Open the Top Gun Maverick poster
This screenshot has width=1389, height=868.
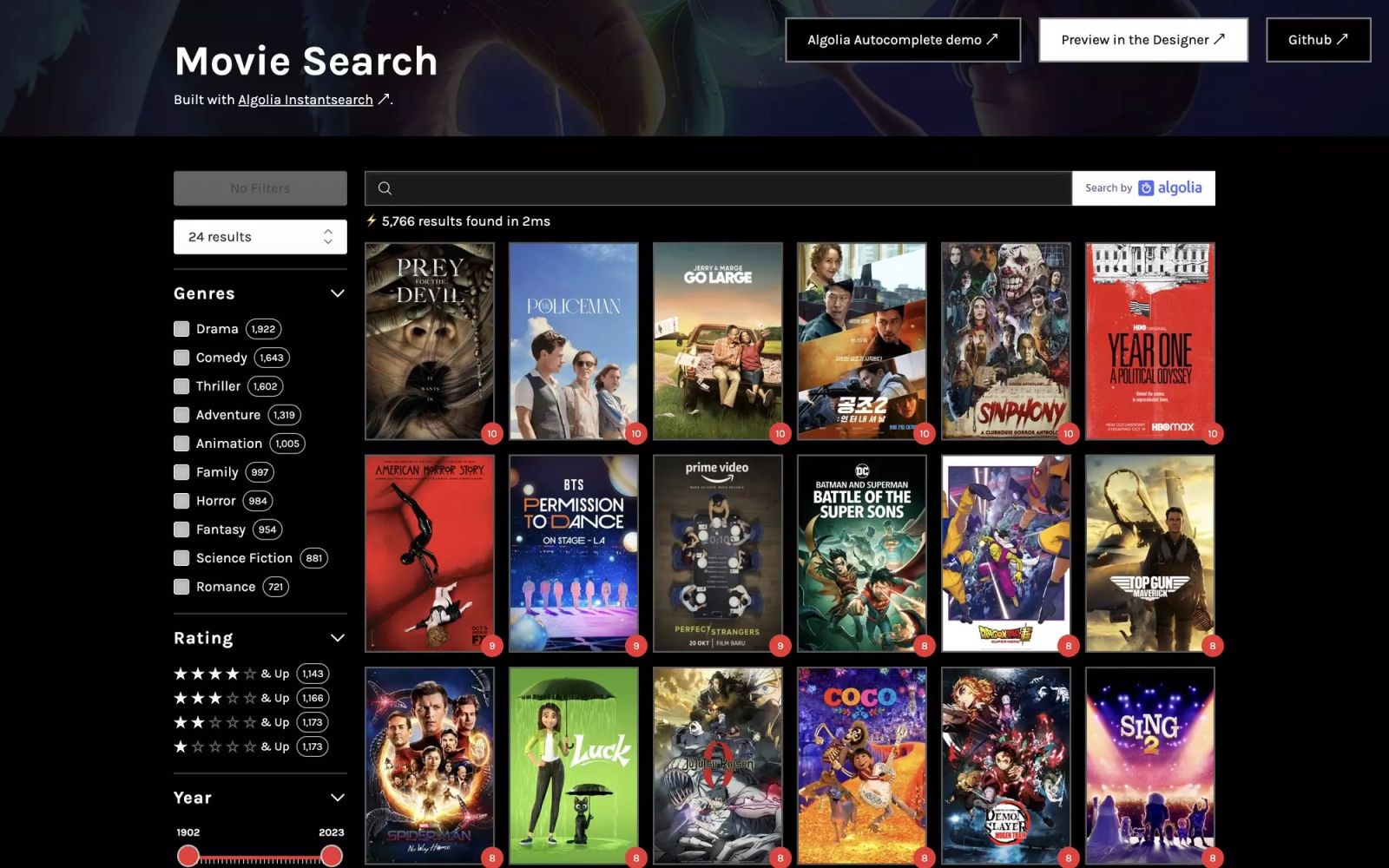pyautogui.click(x=1150, y=554)
